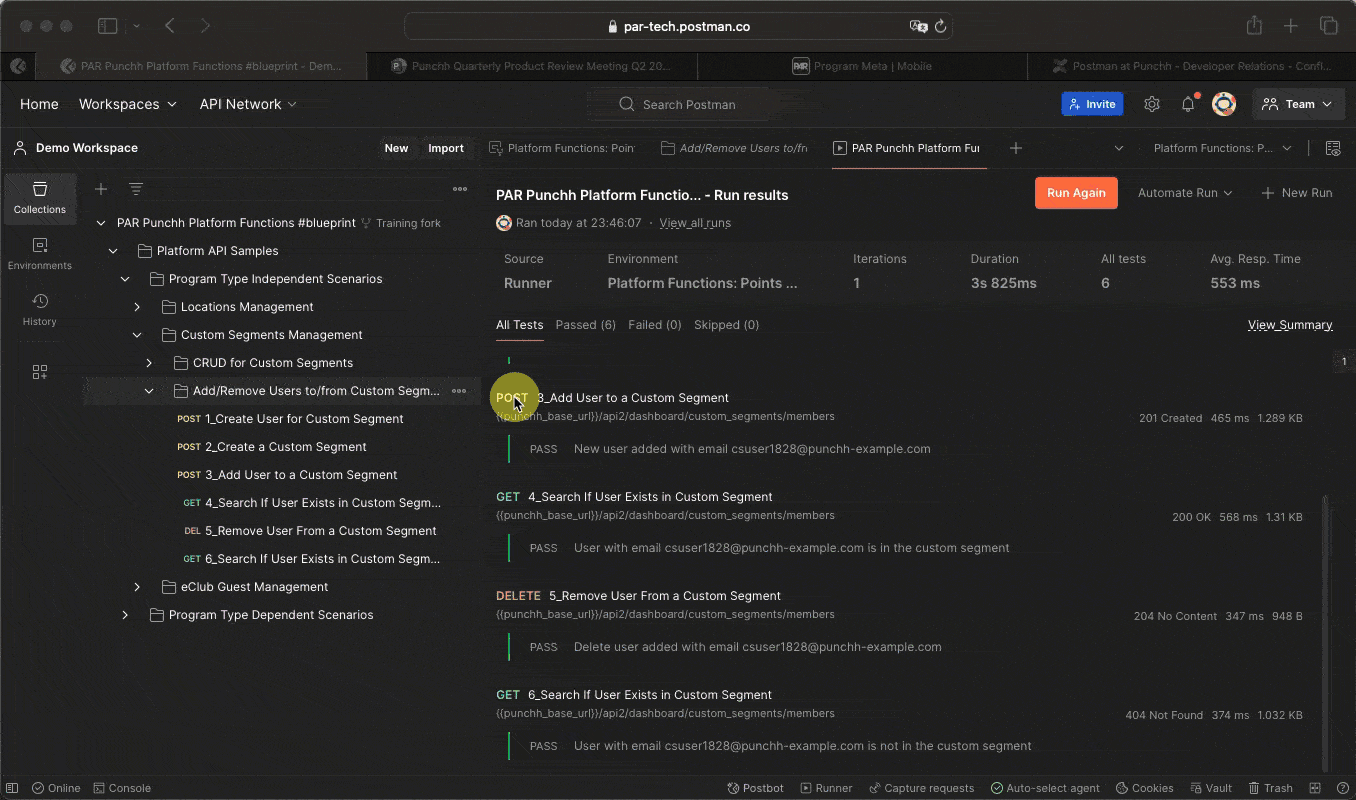
Task: Open options for Add/Remove Users folder
Action: [x=459, y=391]
